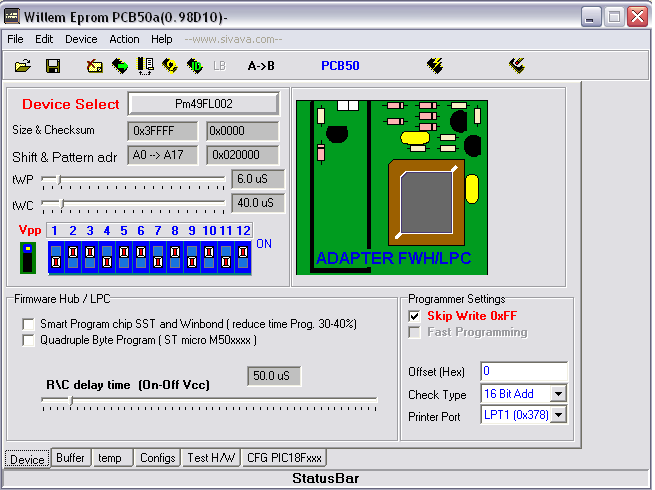Click the application icon in title bar
Screen dimensions: 655x490
(12, 16)
